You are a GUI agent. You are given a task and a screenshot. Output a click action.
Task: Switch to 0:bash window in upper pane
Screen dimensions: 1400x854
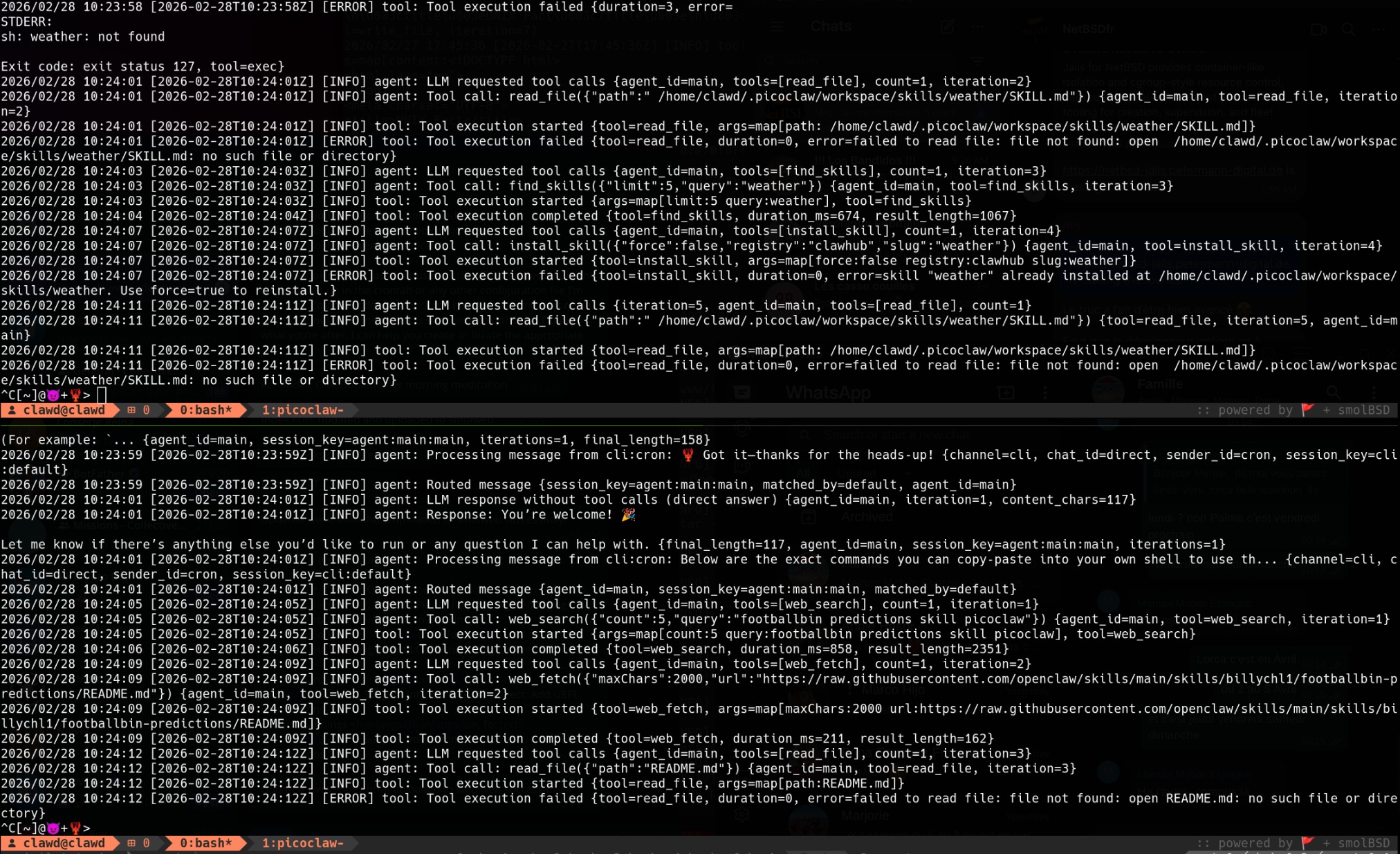[x=205, y=410]
